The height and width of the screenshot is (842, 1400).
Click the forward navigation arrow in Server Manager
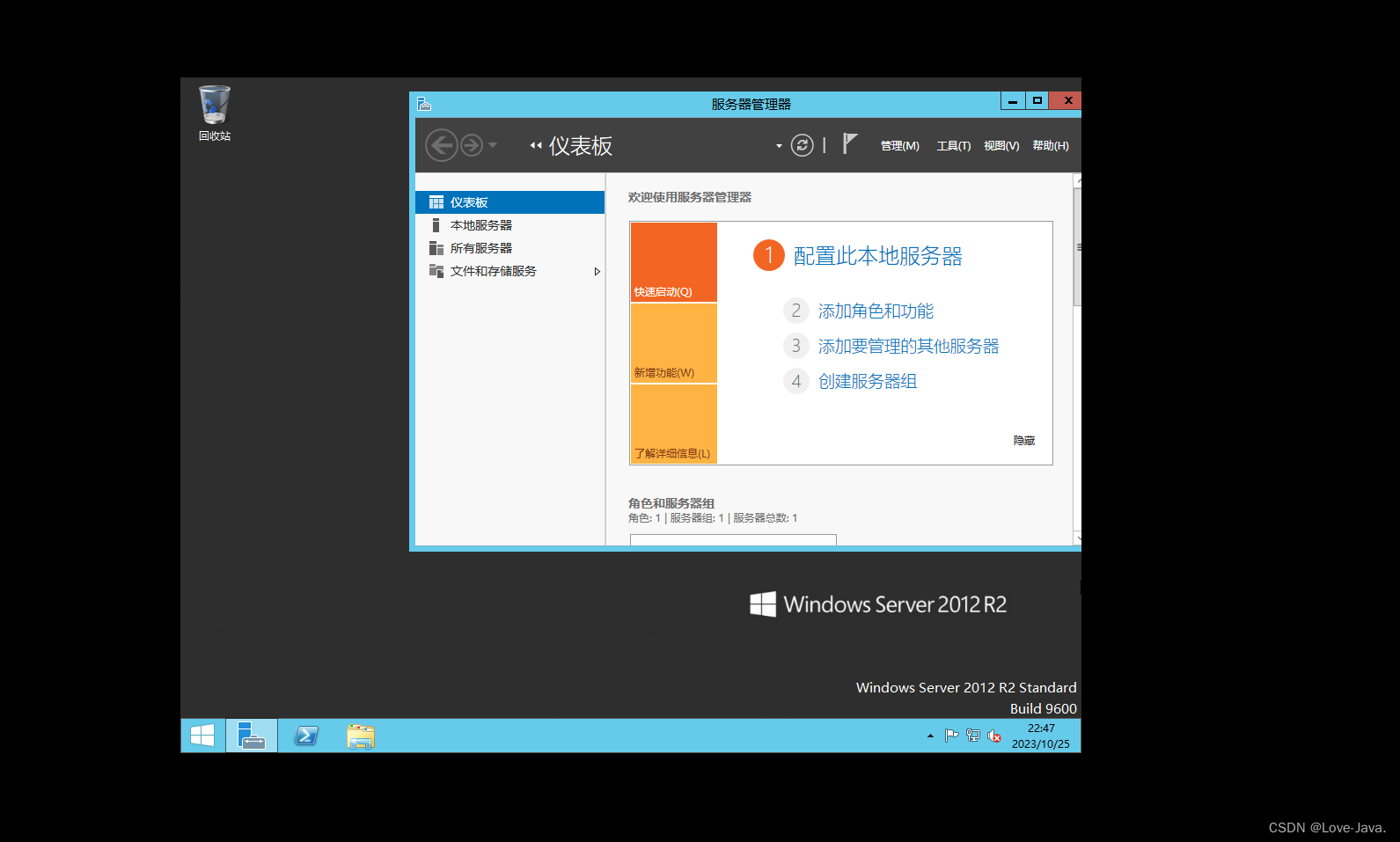(472, 145)
